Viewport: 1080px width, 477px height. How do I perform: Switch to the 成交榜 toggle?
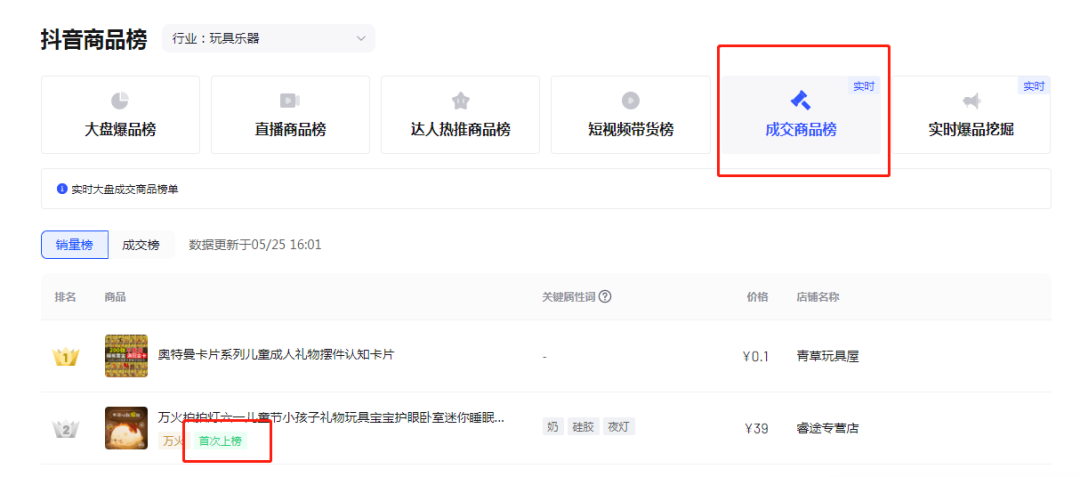click(x=141, y=244)
